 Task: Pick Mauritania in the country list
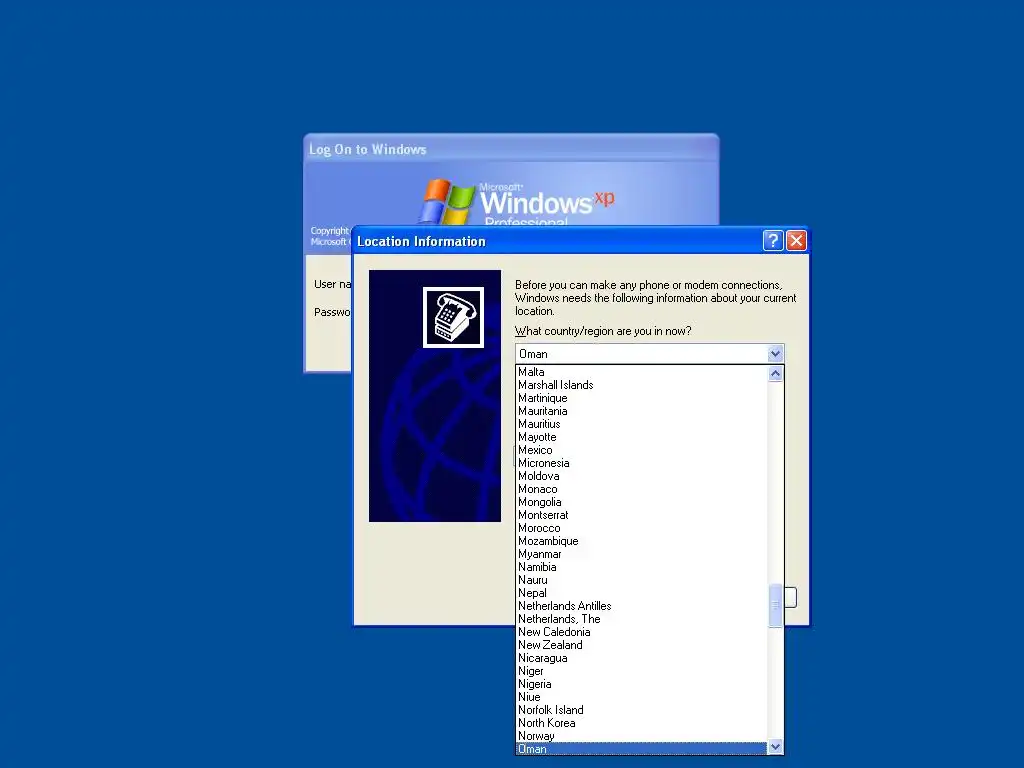coord(641,411)
